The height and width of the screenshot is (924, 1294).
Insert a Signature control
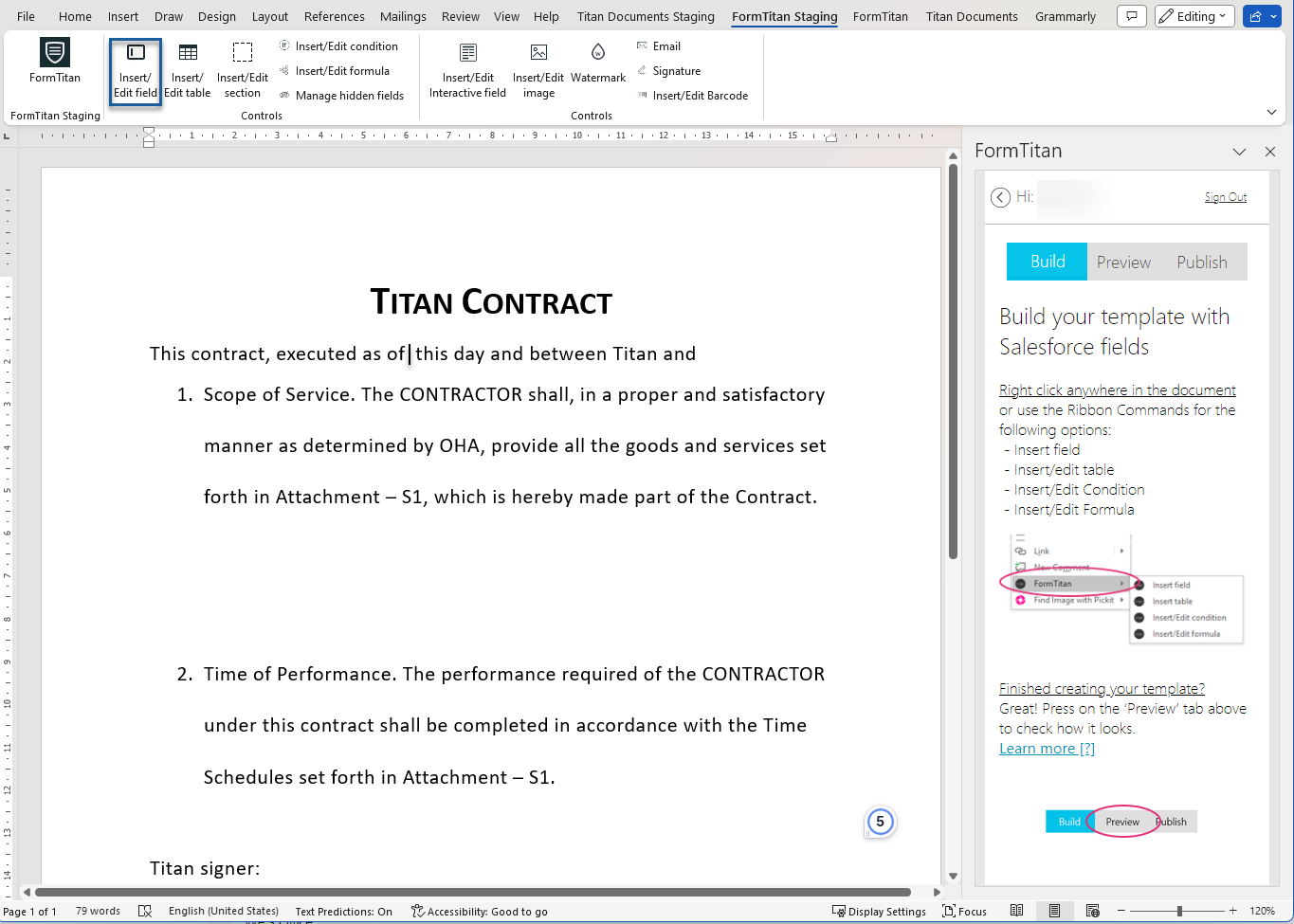[x=668, y=70]
